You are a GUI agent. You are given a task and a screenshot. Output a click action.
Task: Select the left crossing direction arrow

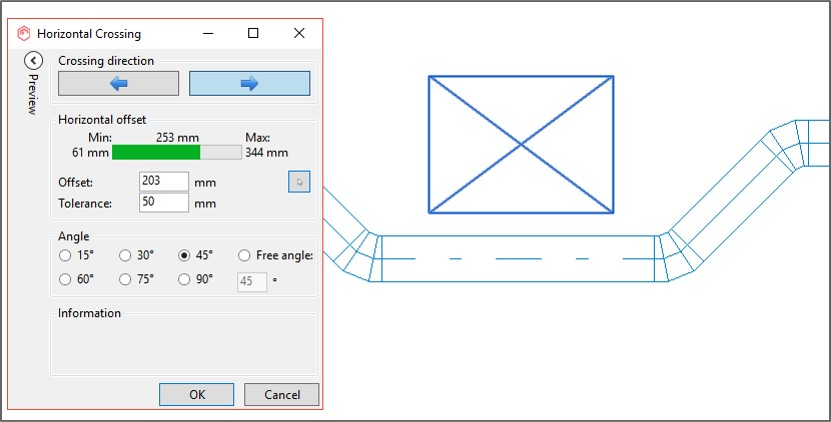tap(118, 83)
